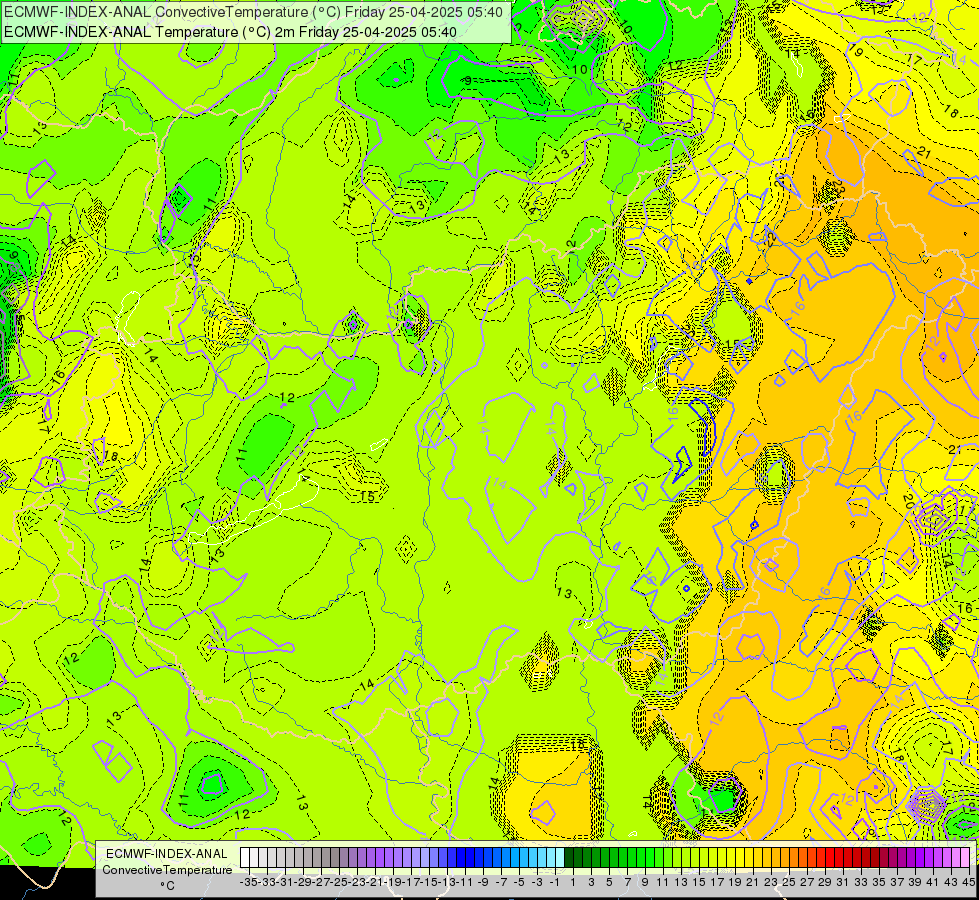Click the legend scale value 43
Image resolution: width=979 pixels, height=900 pixels.
[951, 882]
